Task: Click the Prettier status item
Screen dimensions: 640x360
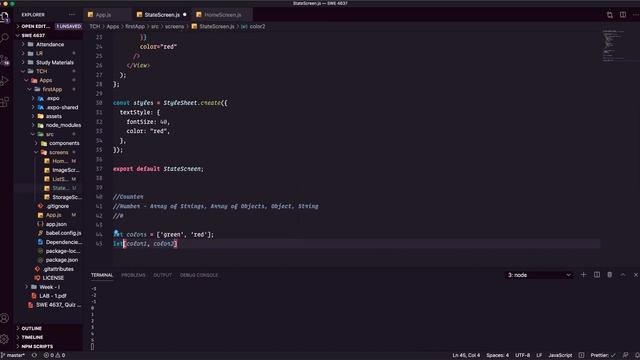Action: point(602,355)
